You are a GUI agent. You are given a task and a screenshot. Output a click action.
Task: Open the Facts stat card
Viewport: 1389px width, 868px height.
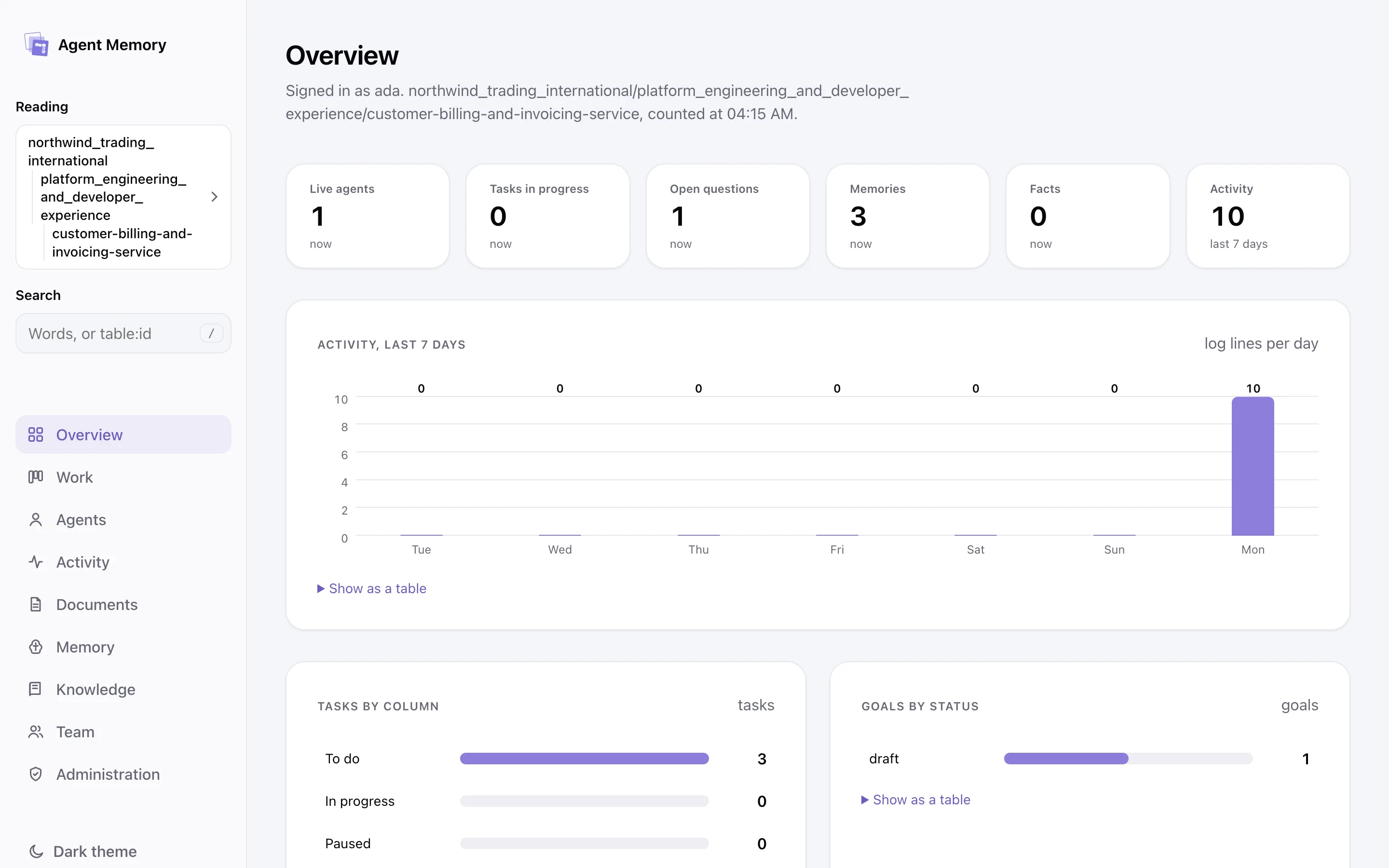pyautogui.click(x=1088, y=216)
